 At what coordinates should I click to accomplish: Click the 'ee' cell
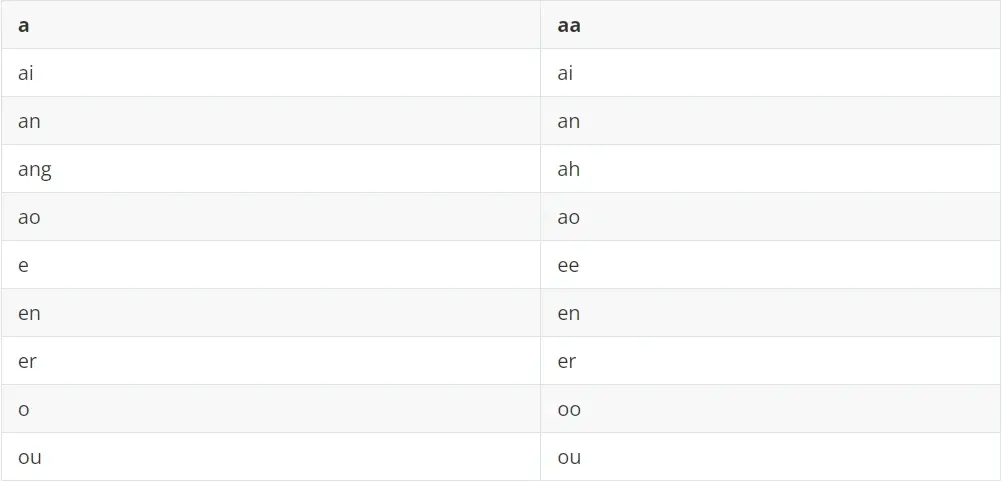pos(771,265)
